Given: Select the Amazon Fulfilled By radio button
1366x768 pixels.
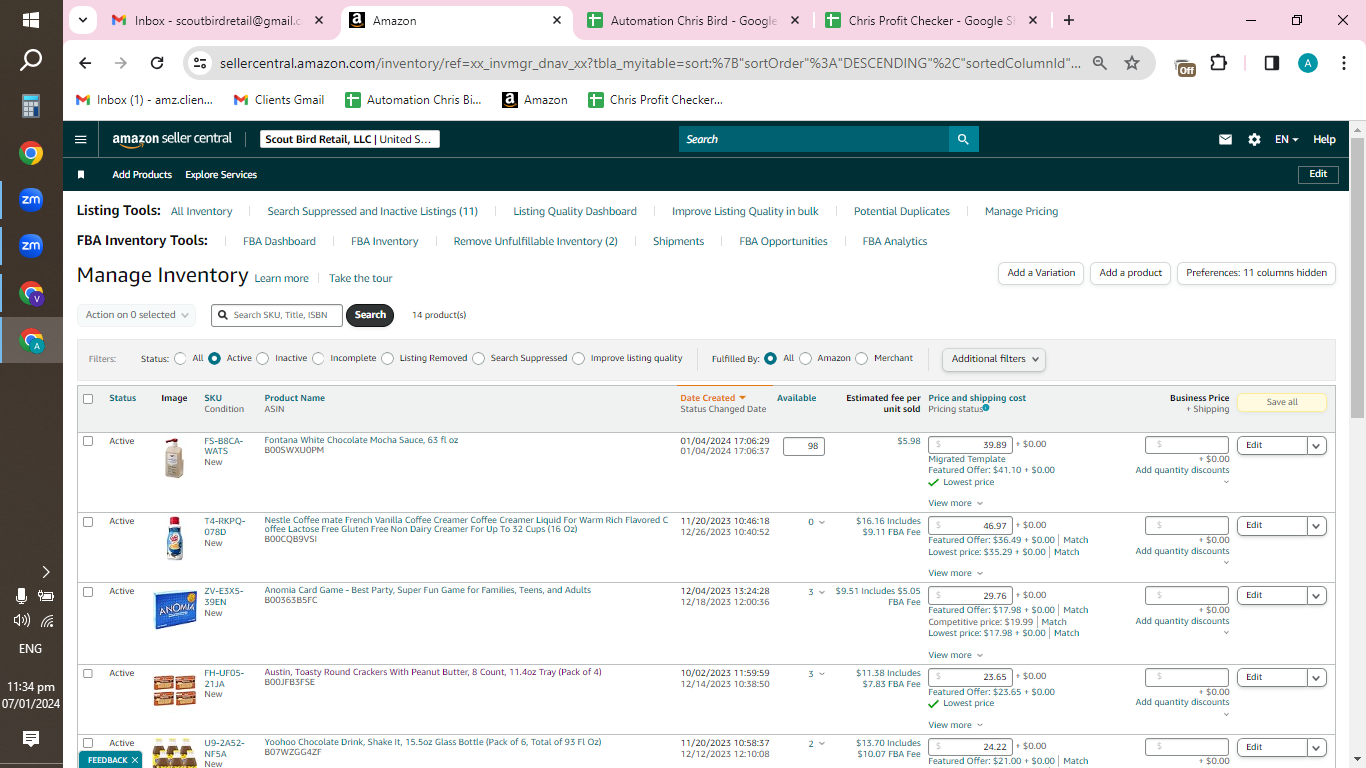Looking at the screenshot, I should (x=806, y=358).
